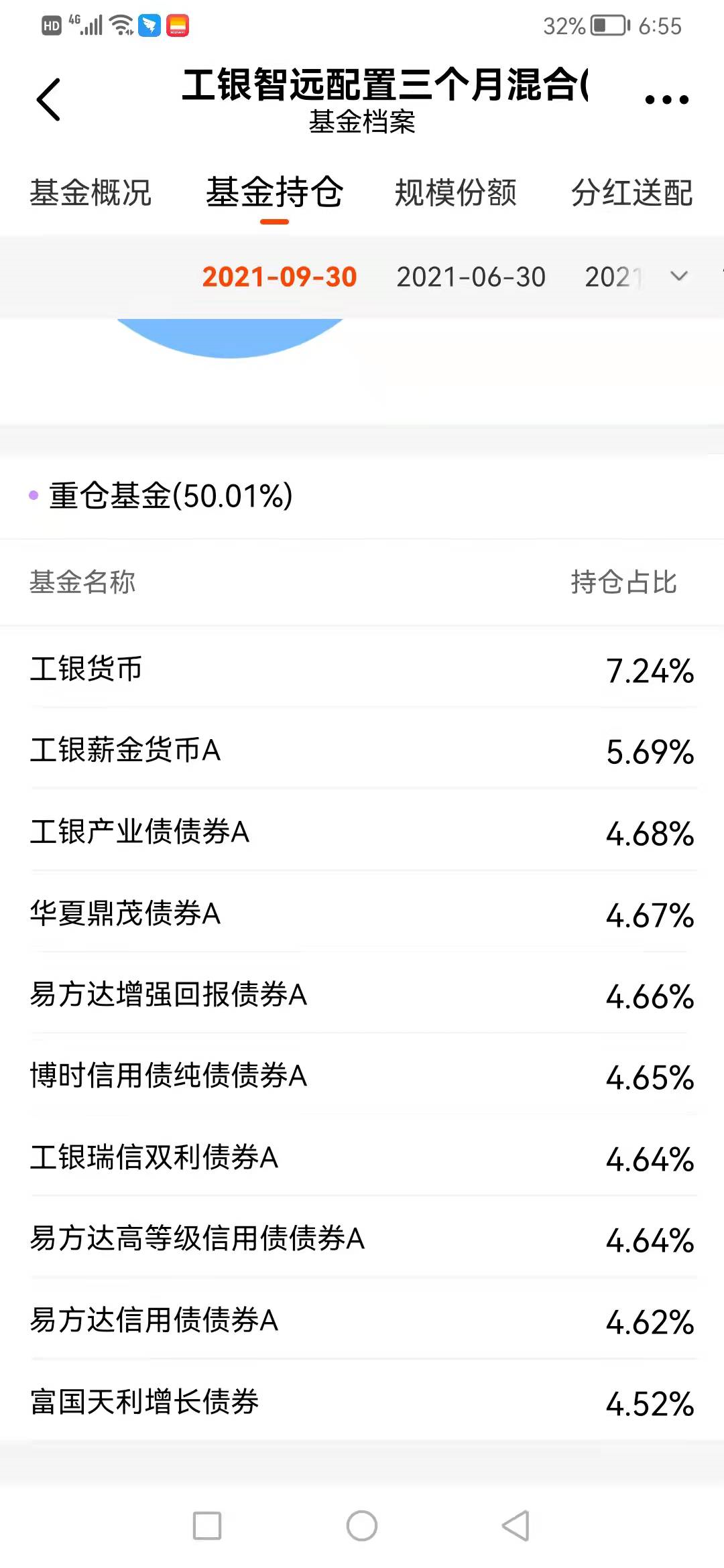
Task: Open the 华夏鼎茂债券A fund holding
Action: pos(362,913)
